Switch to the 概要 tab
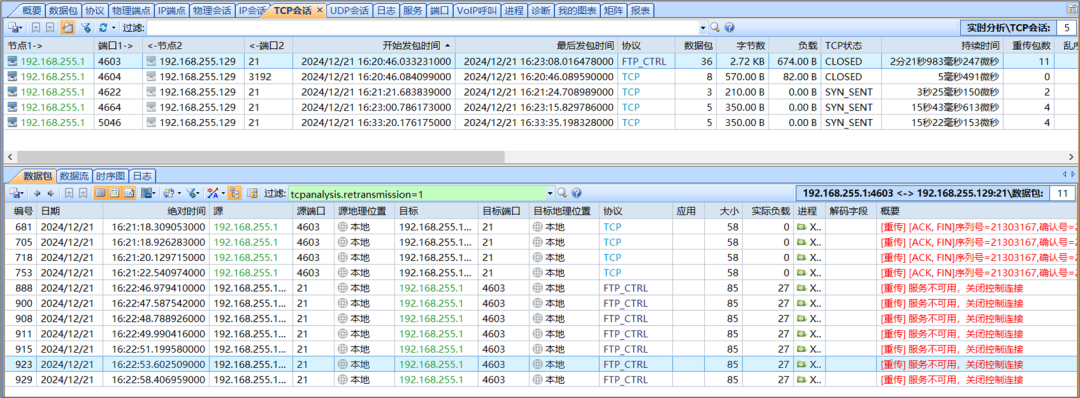 click(31, 10)
